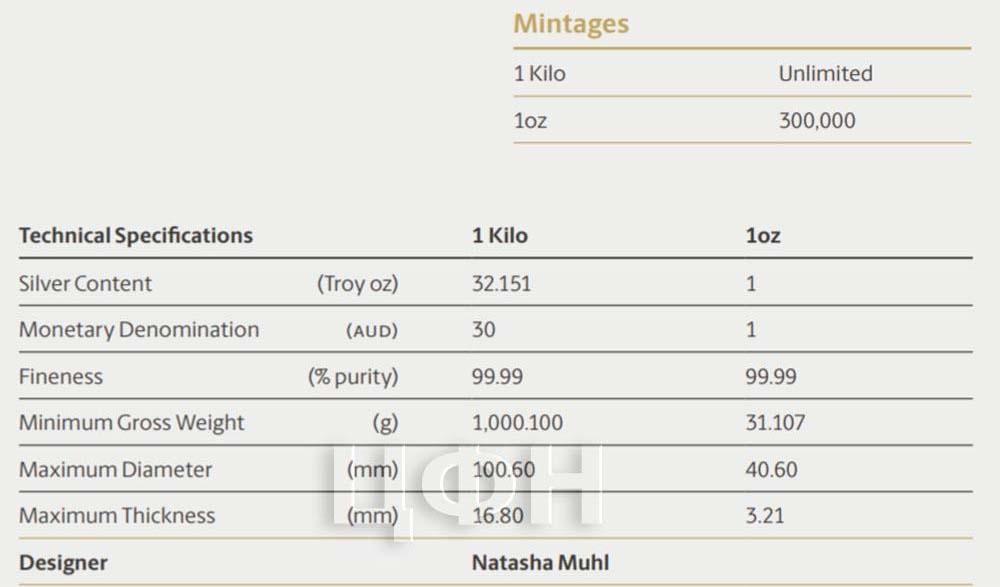Screen dimensions: 1000x587
Task: Select the 1 Kilo column header
Action: 500,235
